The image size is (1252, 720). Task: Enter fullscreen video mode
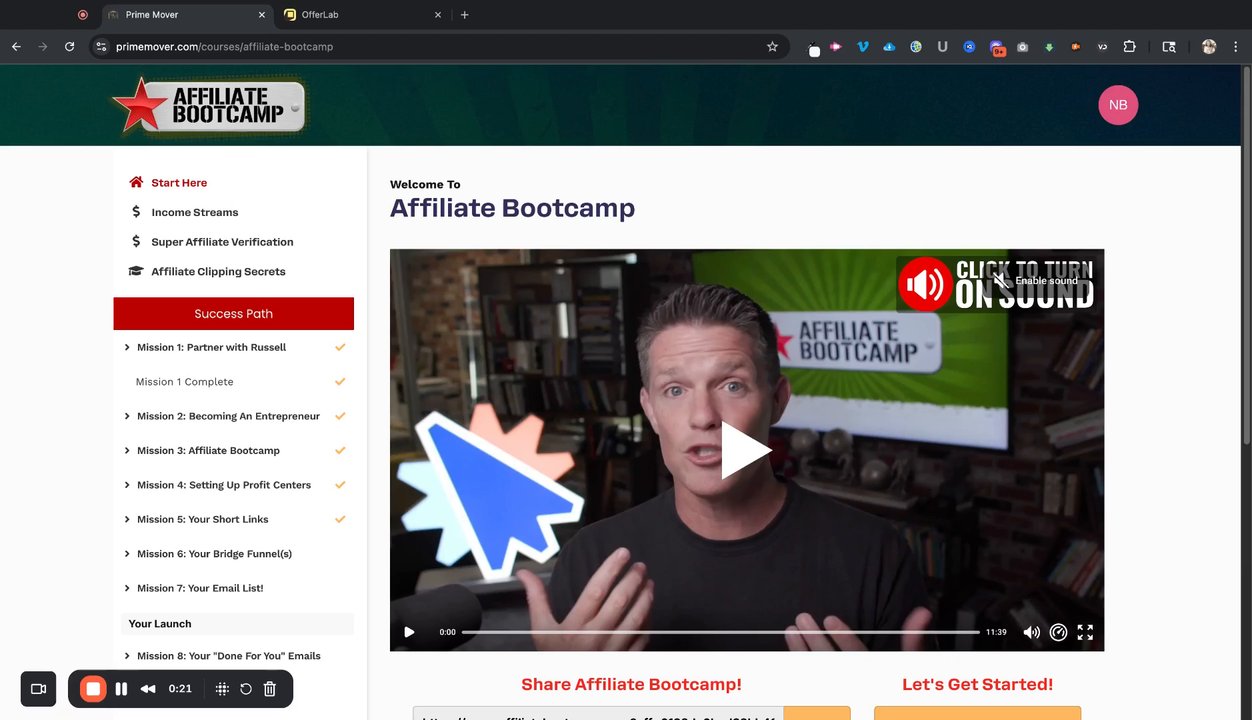click(1085, 632)
